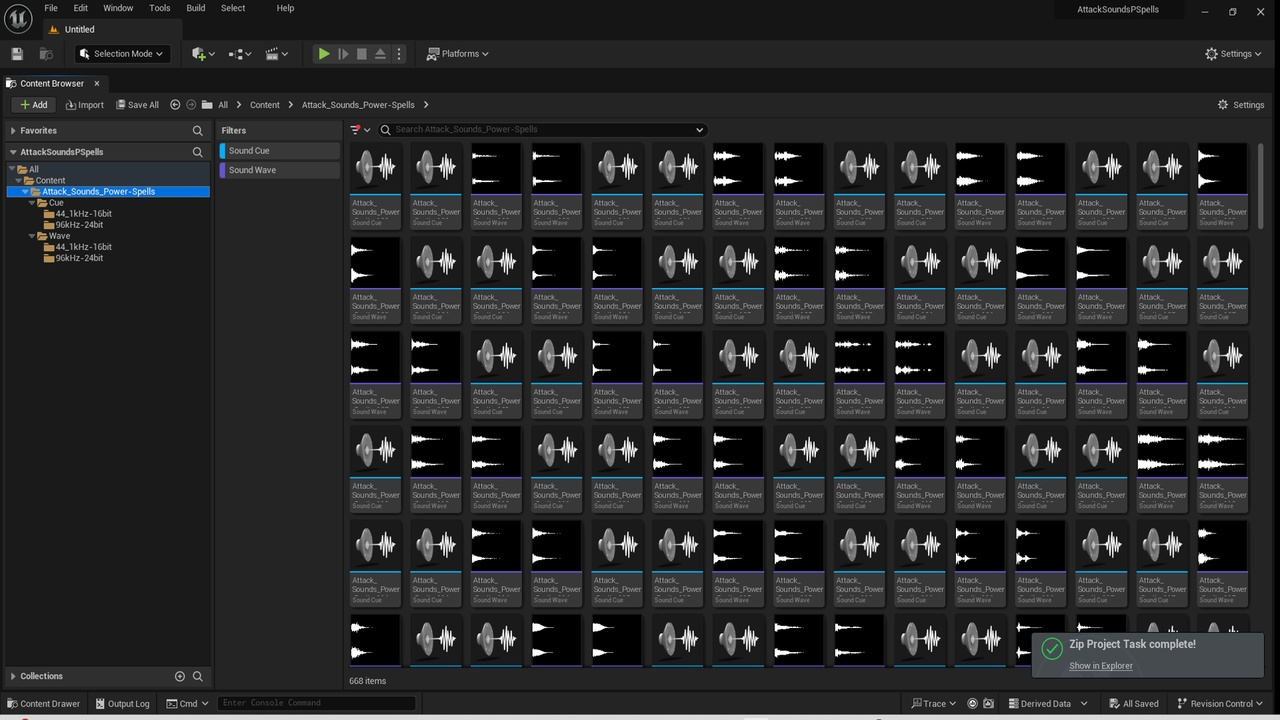Open the Tools menu
Screen dimensions: 1280x720
click(x=160, y=8)
